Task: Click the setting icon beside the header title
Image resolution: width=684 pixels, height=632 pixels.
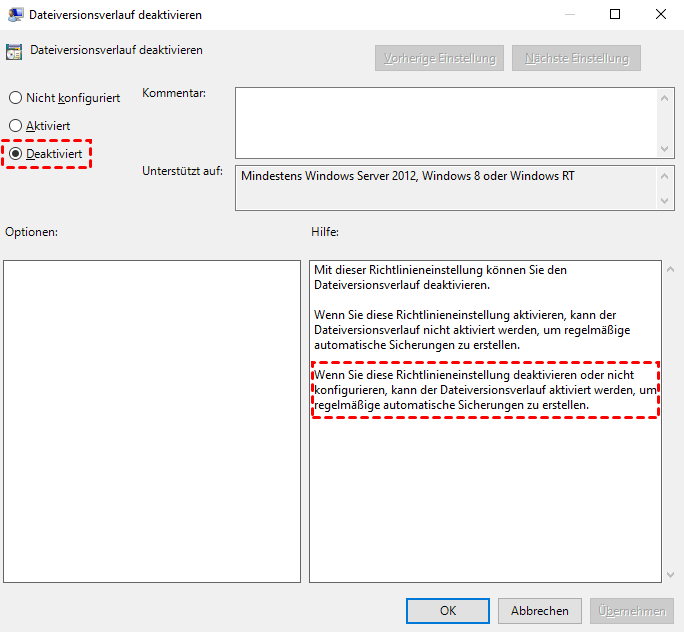Action: point(15,52)
